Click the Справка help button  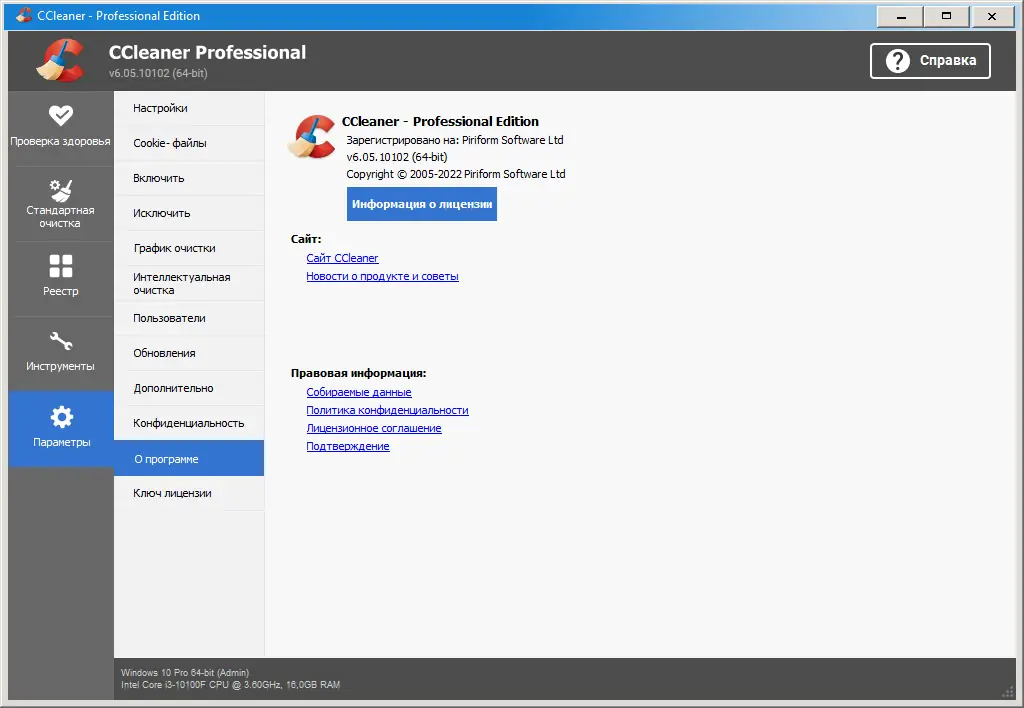coord(930,60)
